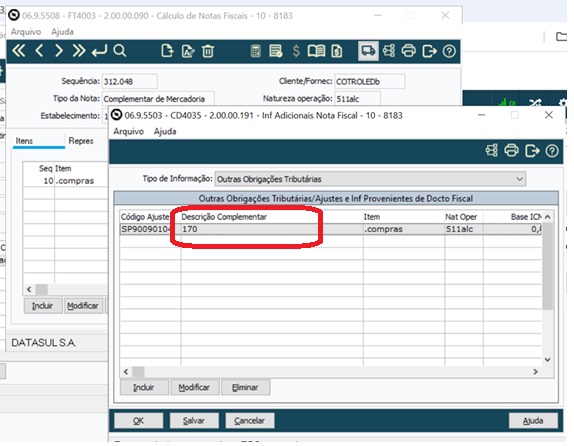Go to the first record arrow
This screenshot has height=446, width=574.
19,51
